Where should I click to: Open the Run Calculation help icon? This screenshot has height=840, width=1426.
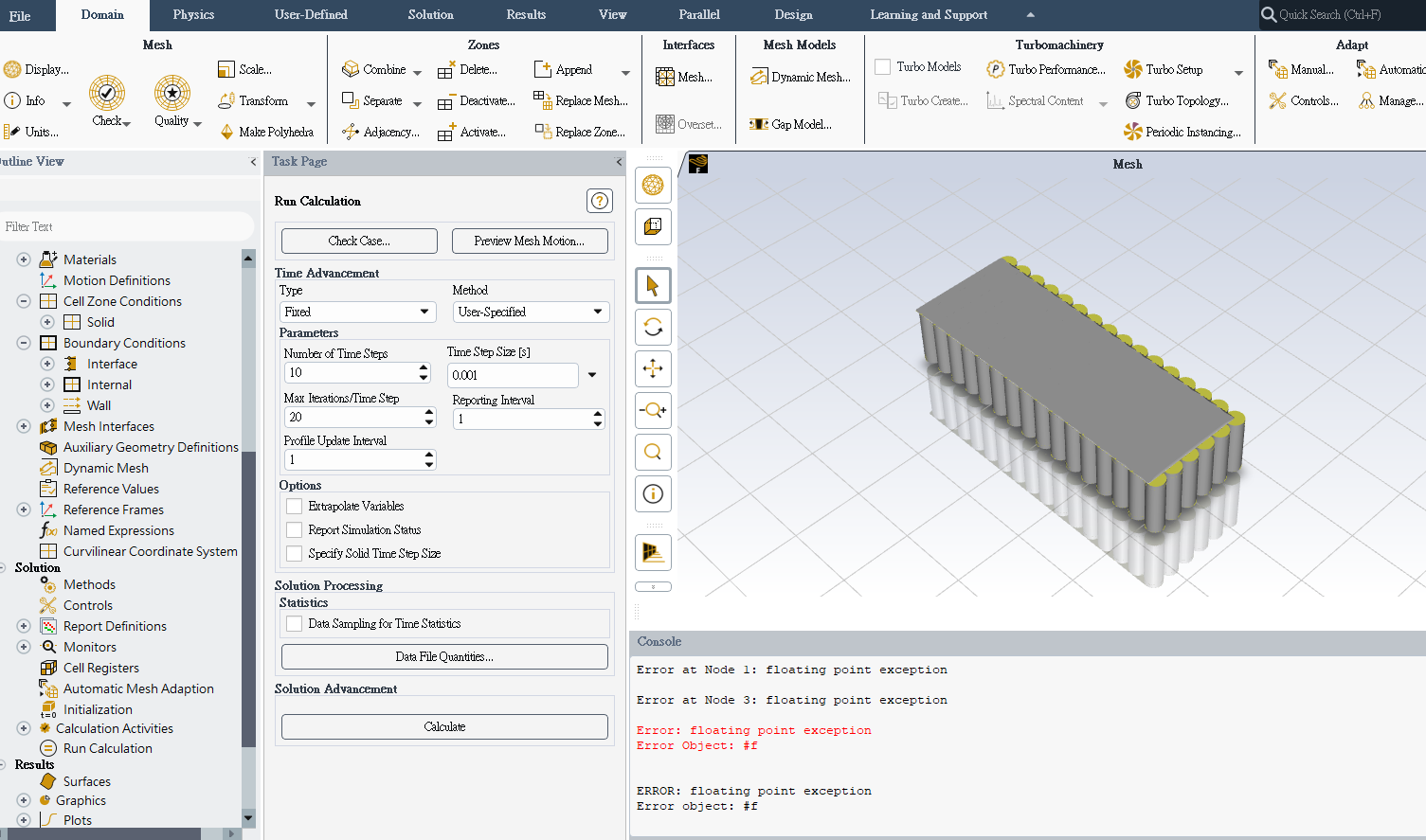pos(599,201)
